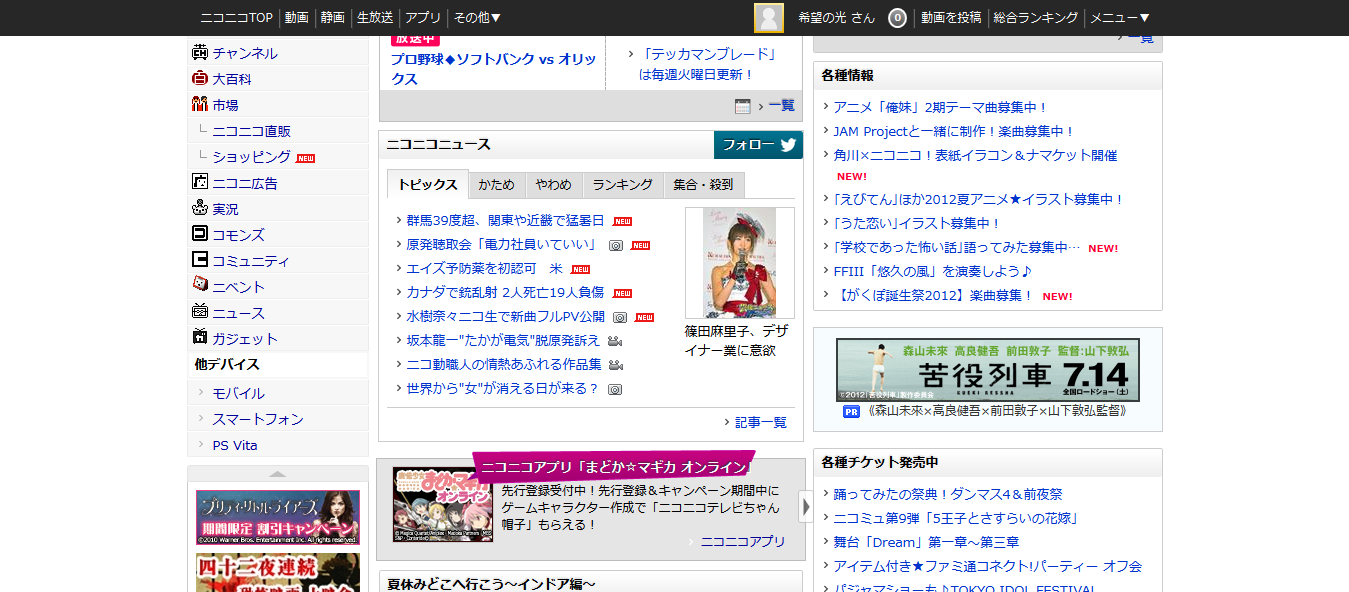Open アニメ「俺妹」2期テーマ曲募集中 link

[940, 107]
